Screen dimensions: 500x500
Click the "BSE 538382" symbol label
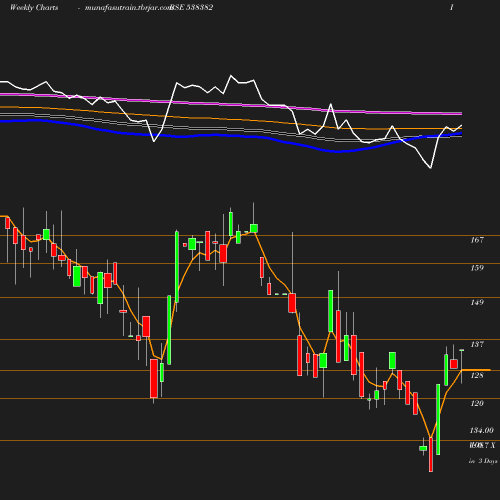192,7
